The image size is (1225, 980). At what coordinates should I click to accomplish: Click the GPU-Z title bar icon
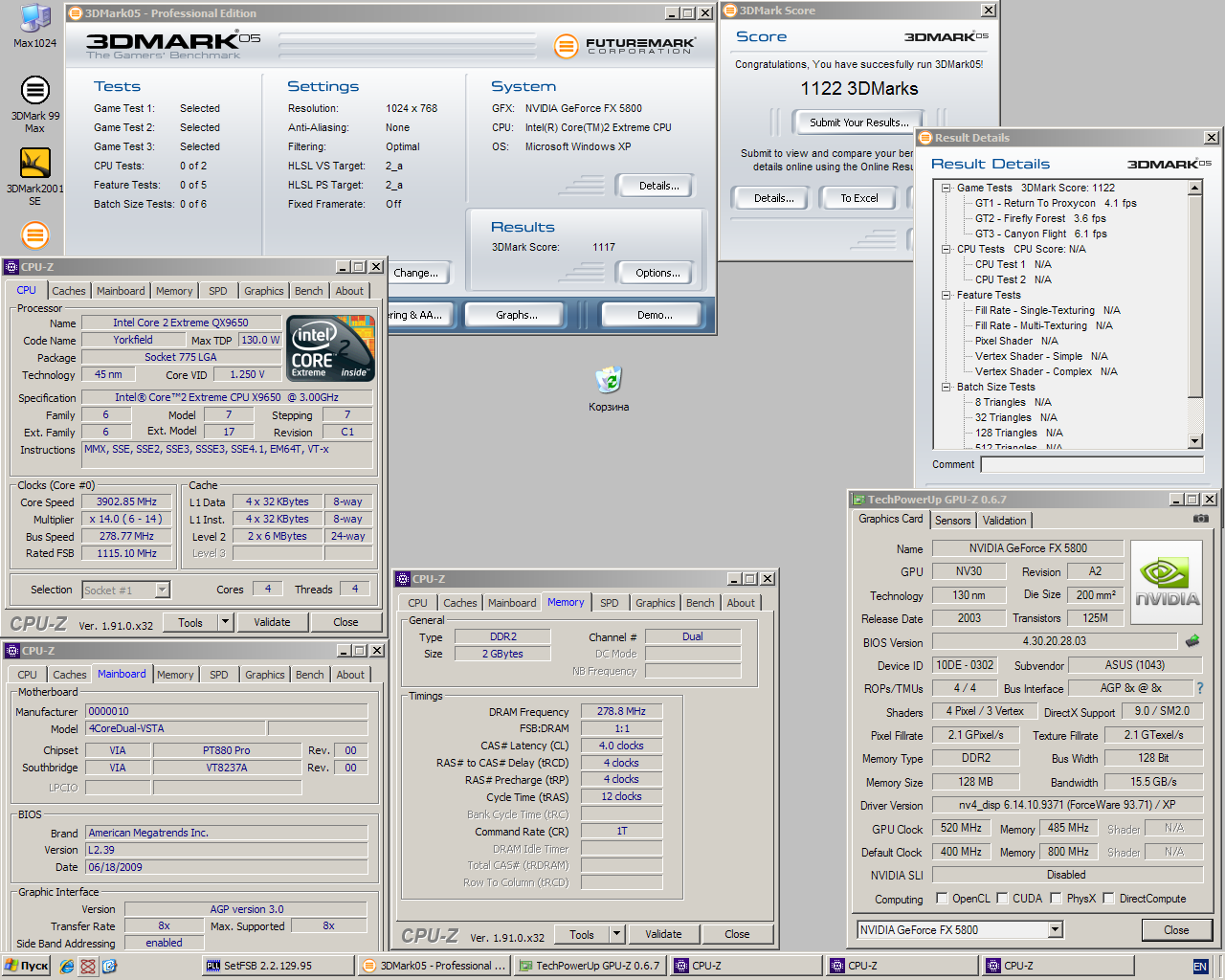[857, 500]
